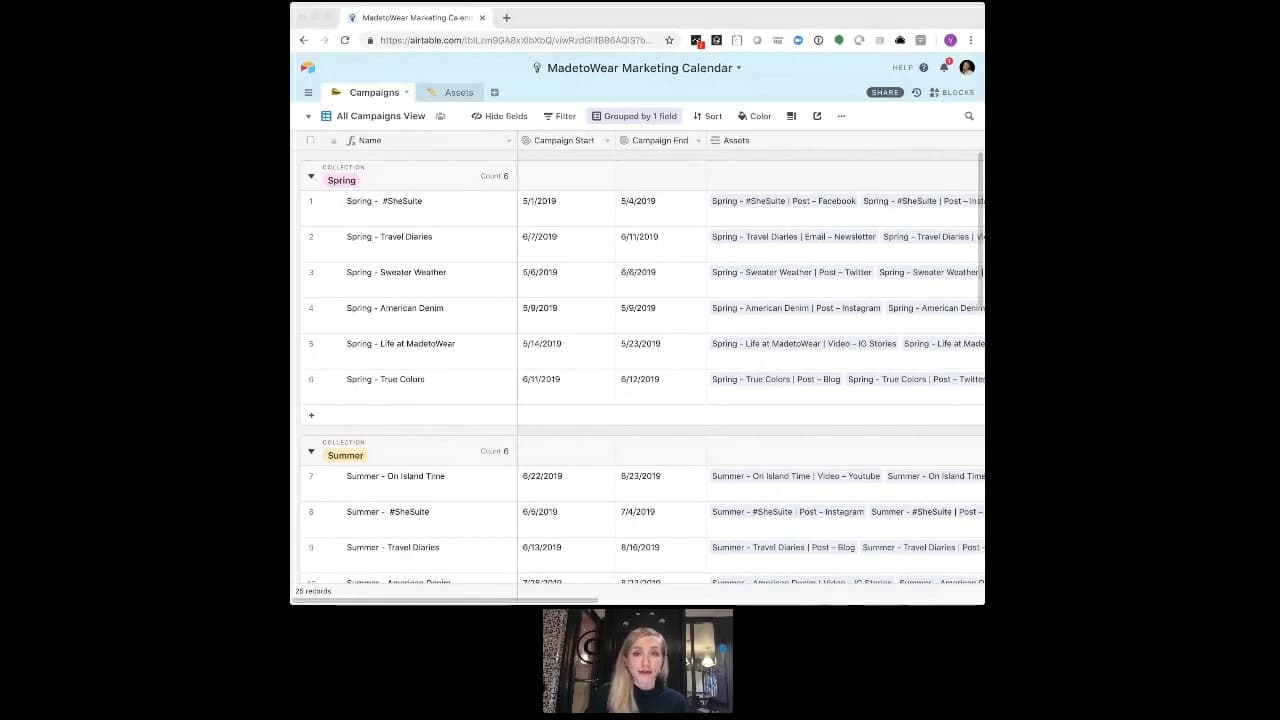This screenshot has width=1280, height=720.
Task: Click the cloud extension icon
Action: coord(900,40)
